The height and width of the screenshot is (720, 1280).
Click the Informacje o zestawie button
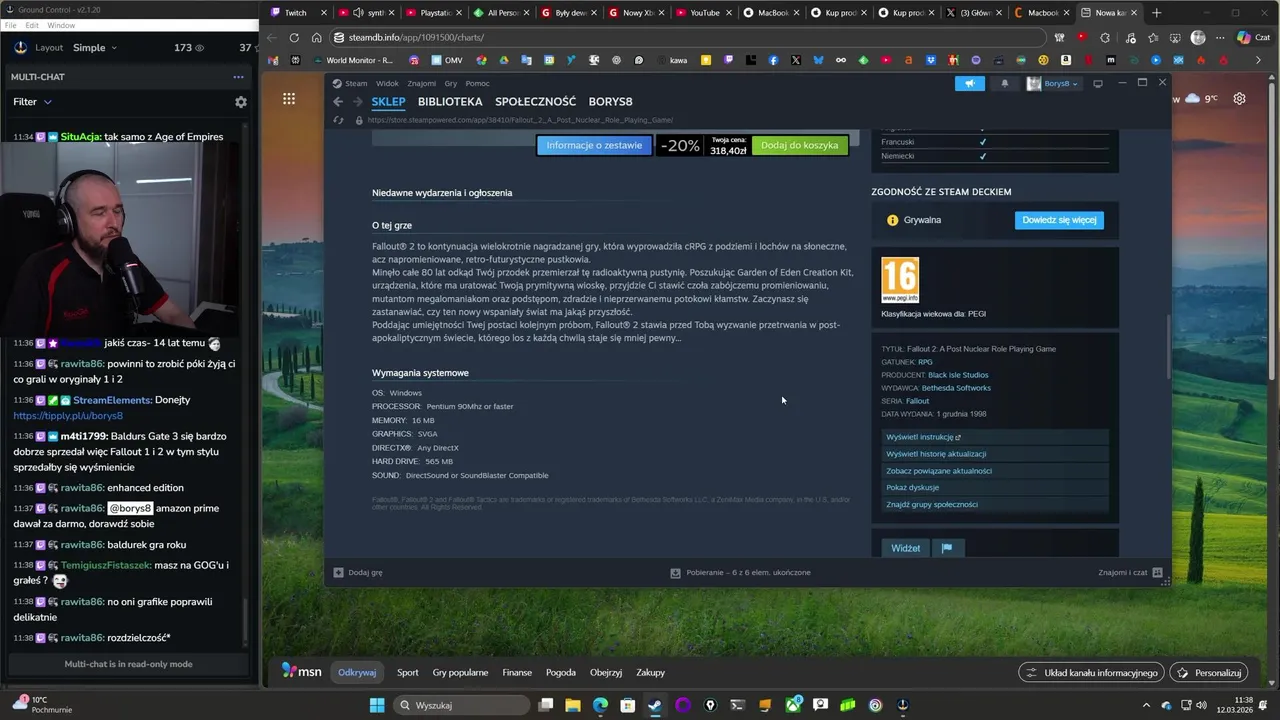pos(594,146)
